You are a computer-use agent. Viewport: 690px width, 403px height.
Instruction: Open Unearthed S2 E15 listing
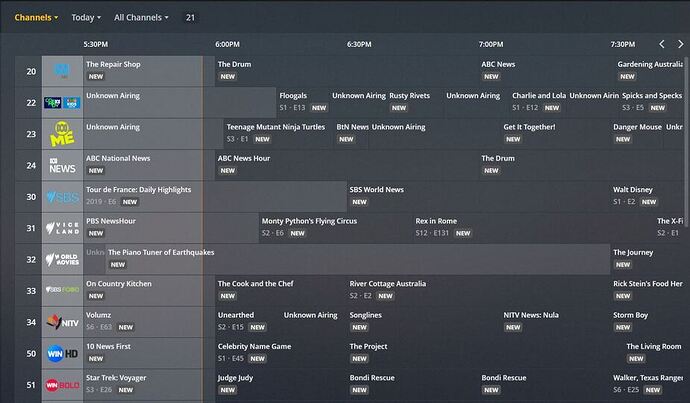pyautogui.click(x=248, y=322)
